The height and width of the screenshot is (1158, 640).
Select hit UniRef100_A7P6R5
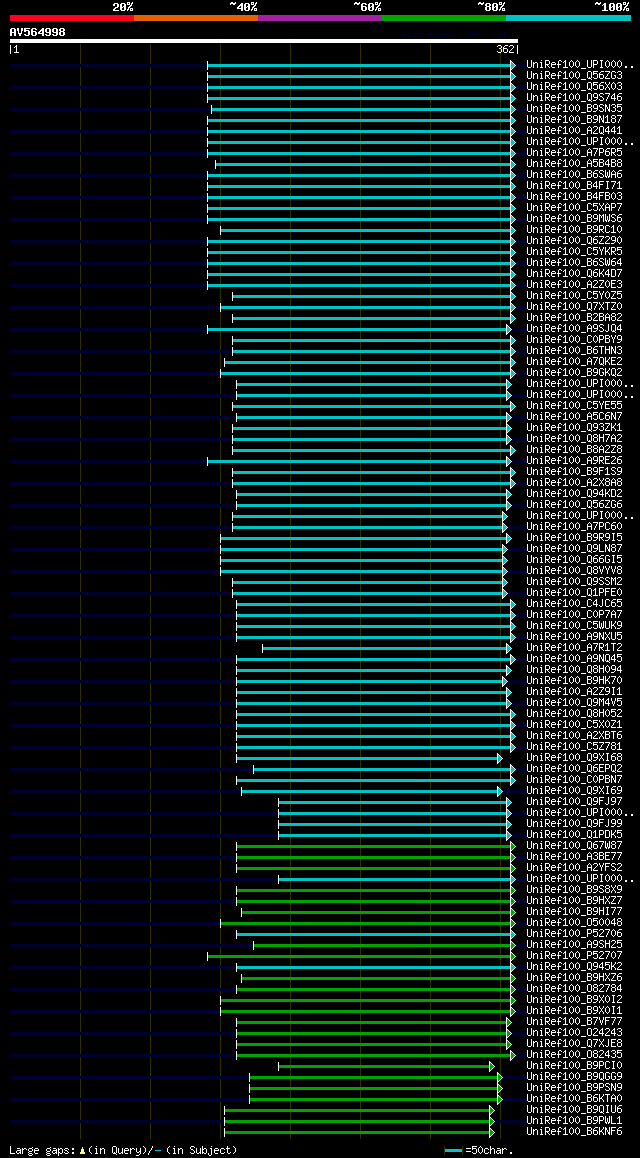[574, 152]
